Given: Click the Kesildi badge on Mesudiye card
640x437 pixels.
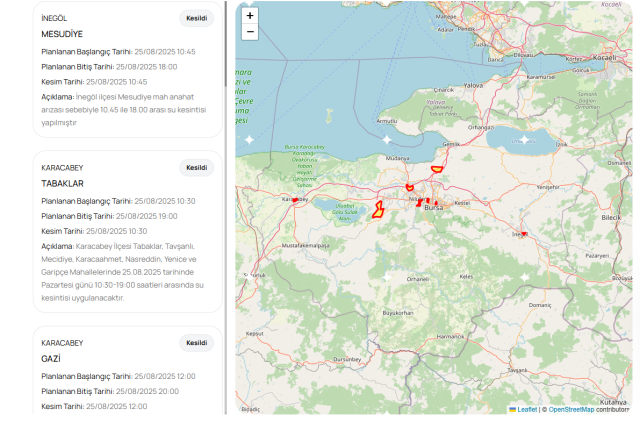Looking at the screenshot, I should click(x=196, y=18).
